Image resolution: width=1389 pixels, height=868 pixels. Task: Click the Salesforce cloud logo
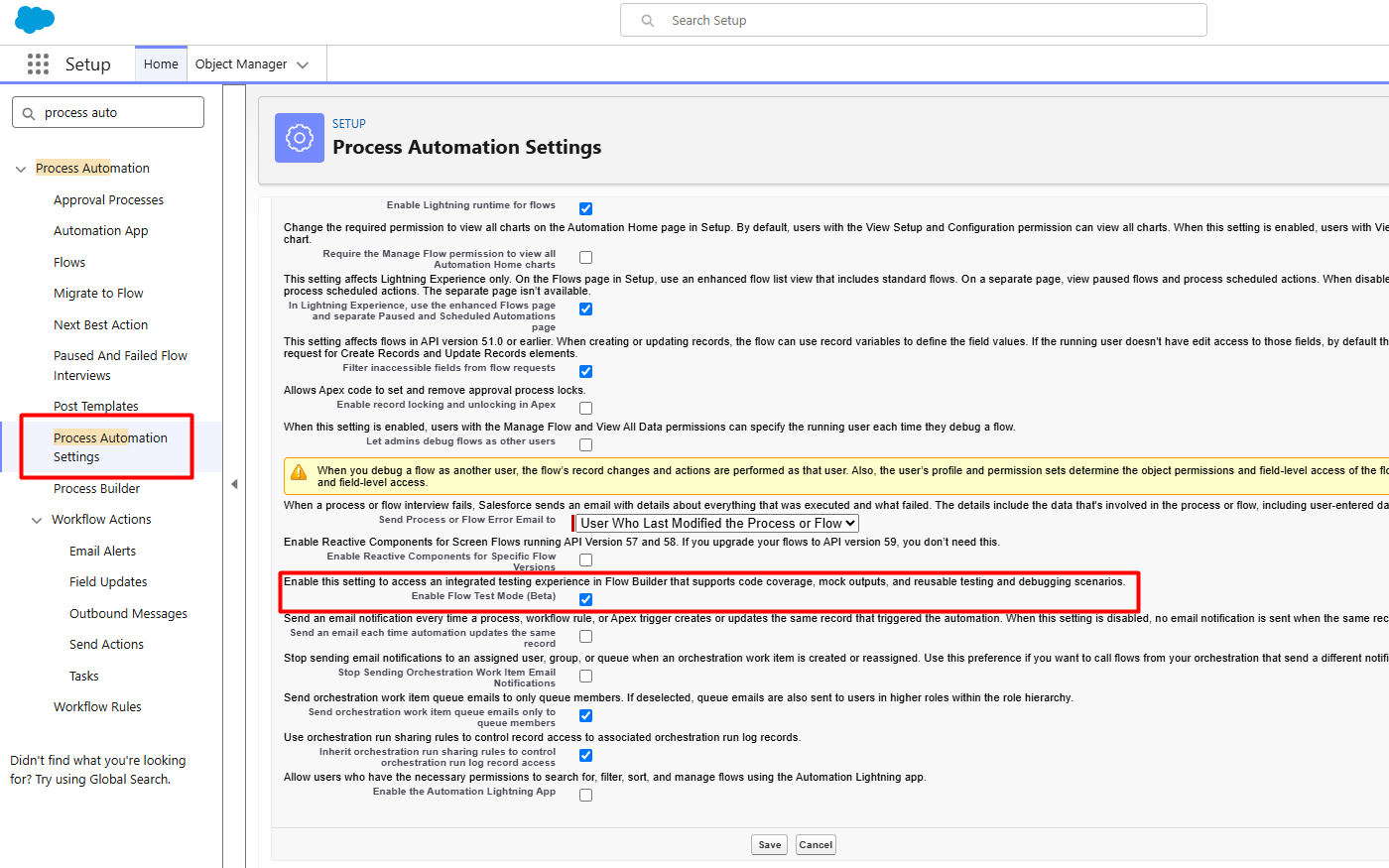pos(35,19)
